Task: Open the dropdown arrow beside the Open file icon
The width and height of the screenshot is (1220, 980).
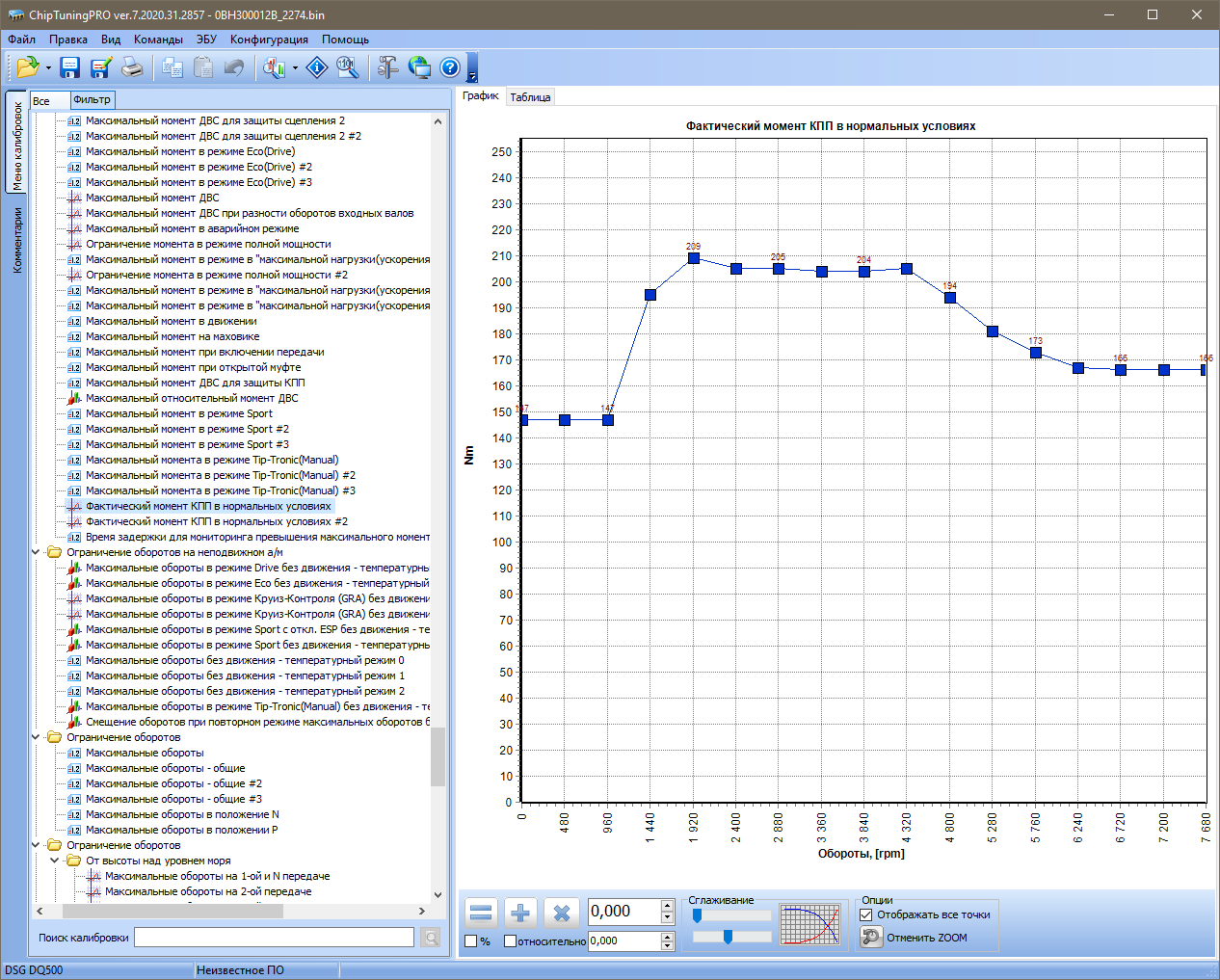Action: pos(48,68)
